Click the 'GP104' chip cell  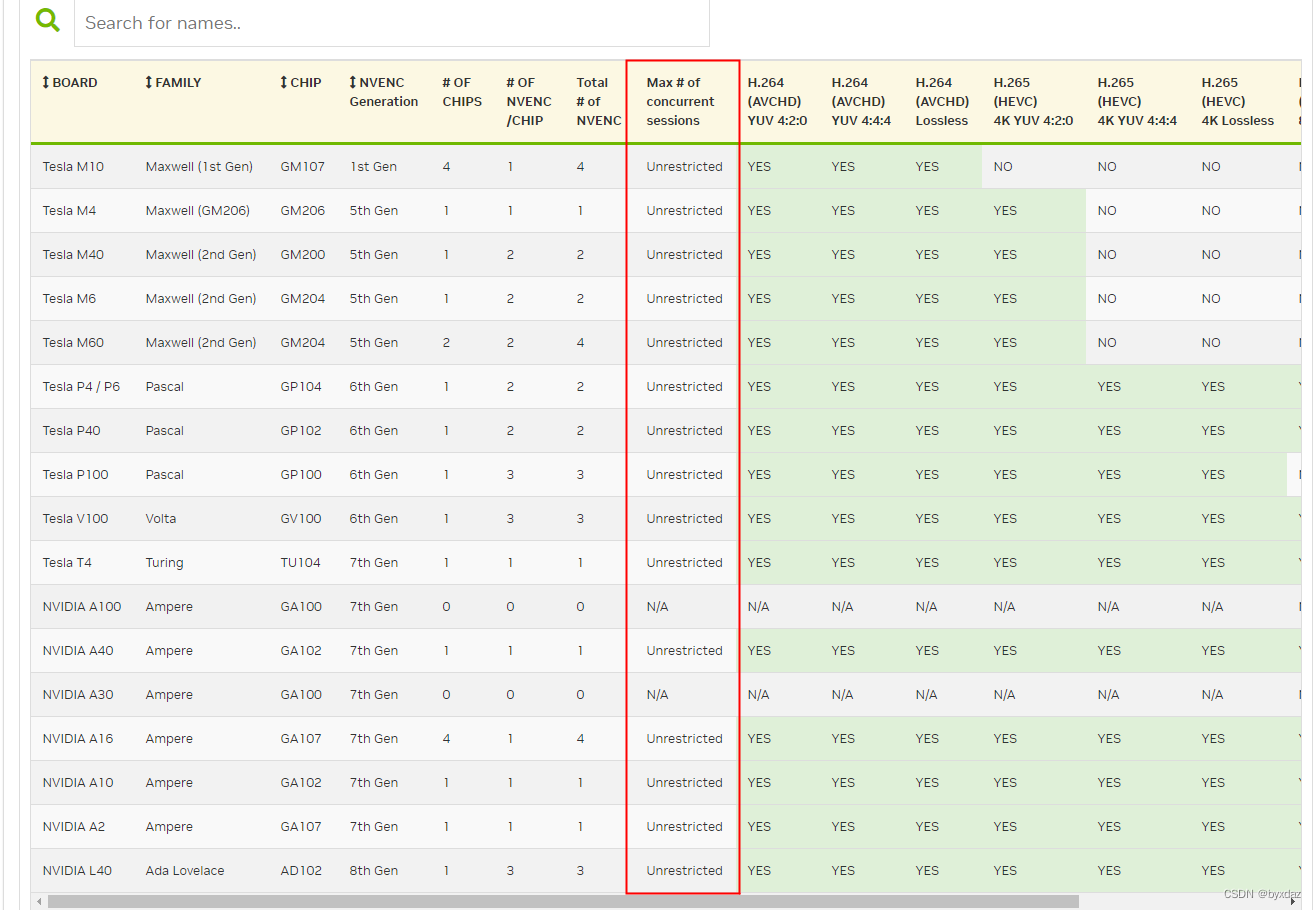[x=301, y=387]
